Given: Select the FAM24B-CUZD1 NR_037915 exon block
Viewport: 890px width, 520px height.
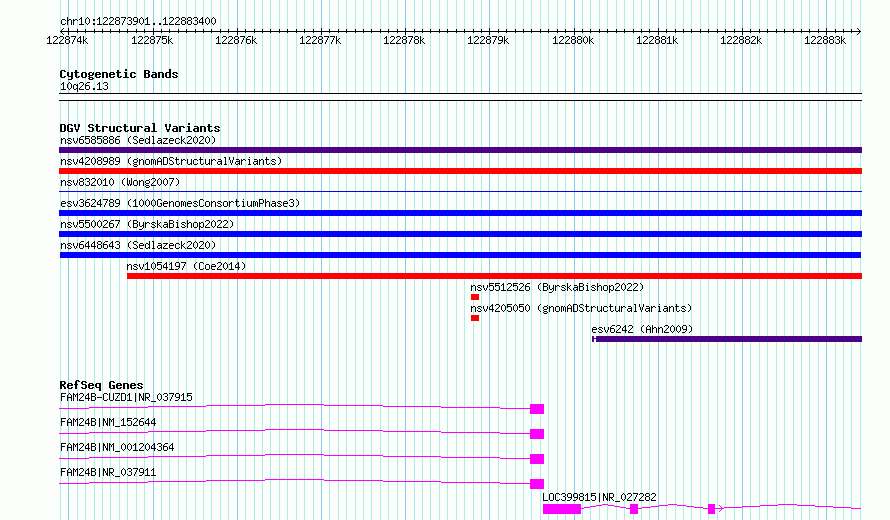Looking at the screenshot, I should coord(537,409).
